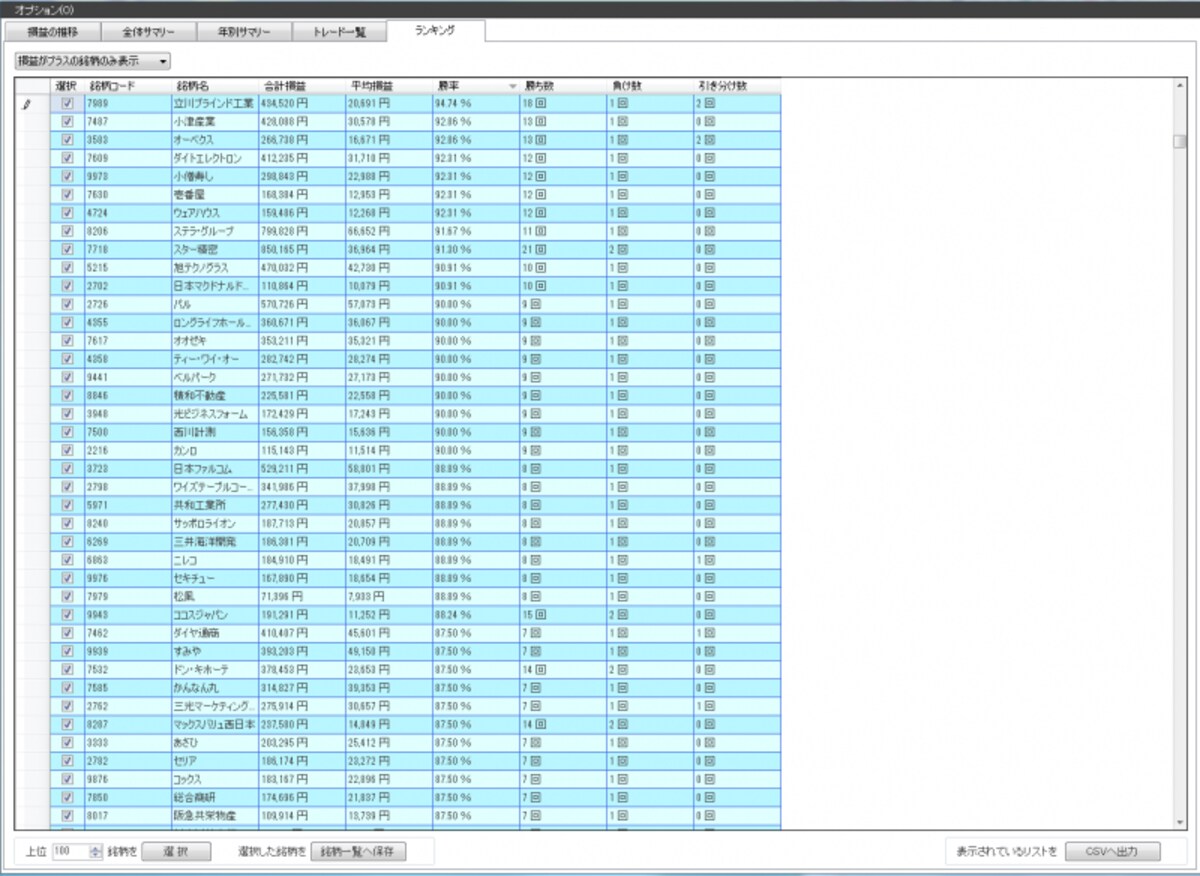
Task: Focus the 上位 number input field
Action: (70, 852)
